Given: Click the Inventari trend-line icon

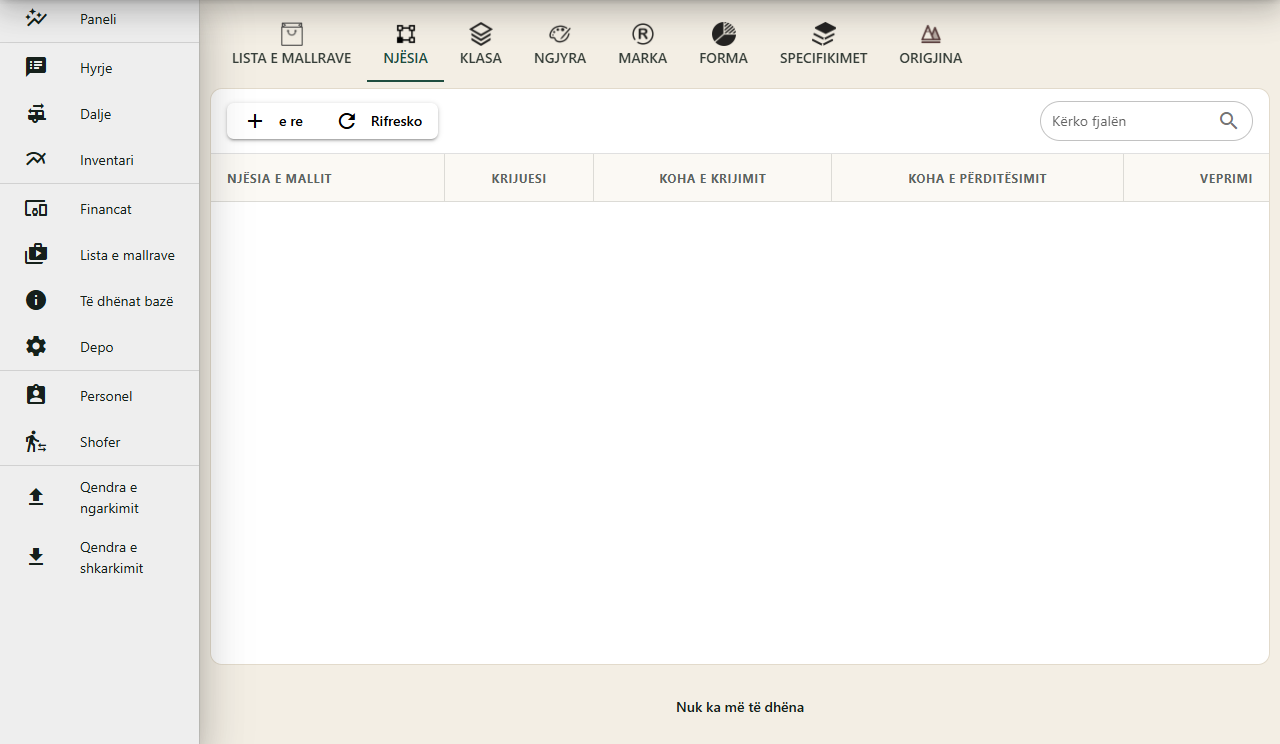Looking at the screenshot, I should [36, 159].
